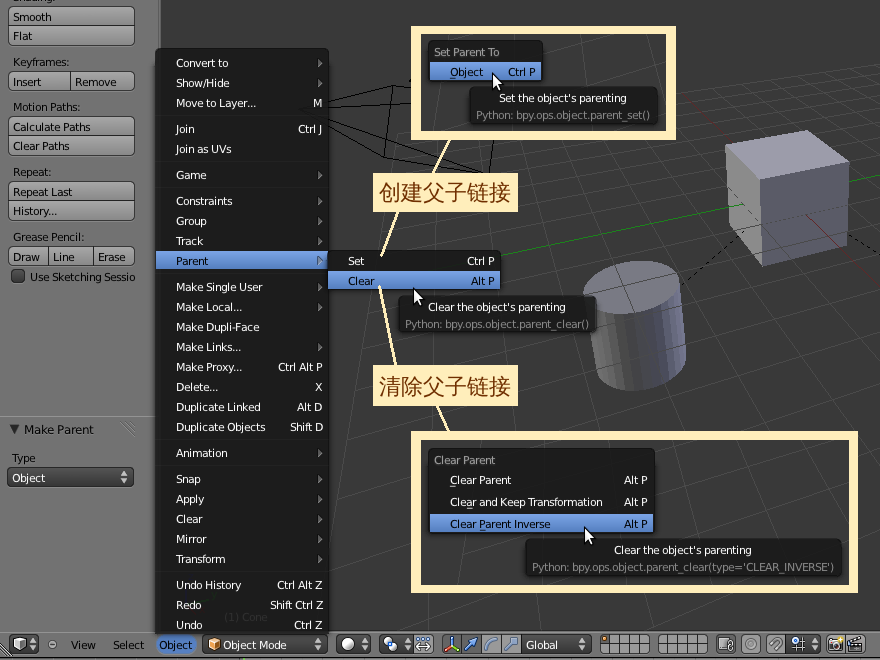
Task: Toggle manipulate object centers only icon
Action: [x=423, y=644]
